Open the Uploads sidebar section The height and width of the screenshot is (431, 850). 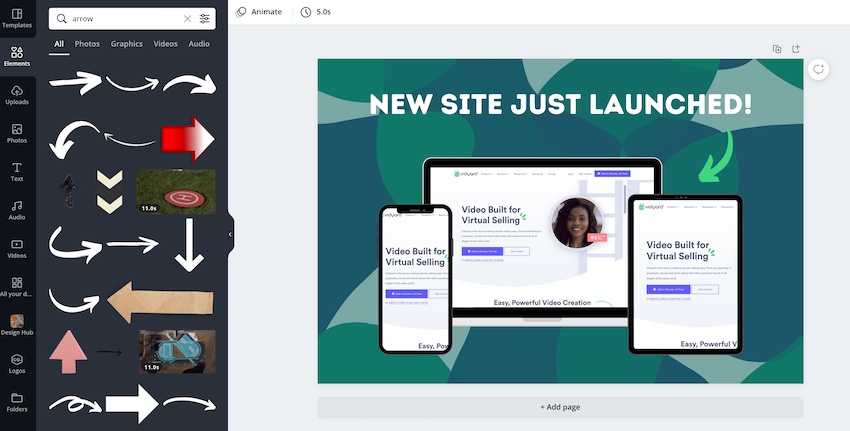point(17,95)
